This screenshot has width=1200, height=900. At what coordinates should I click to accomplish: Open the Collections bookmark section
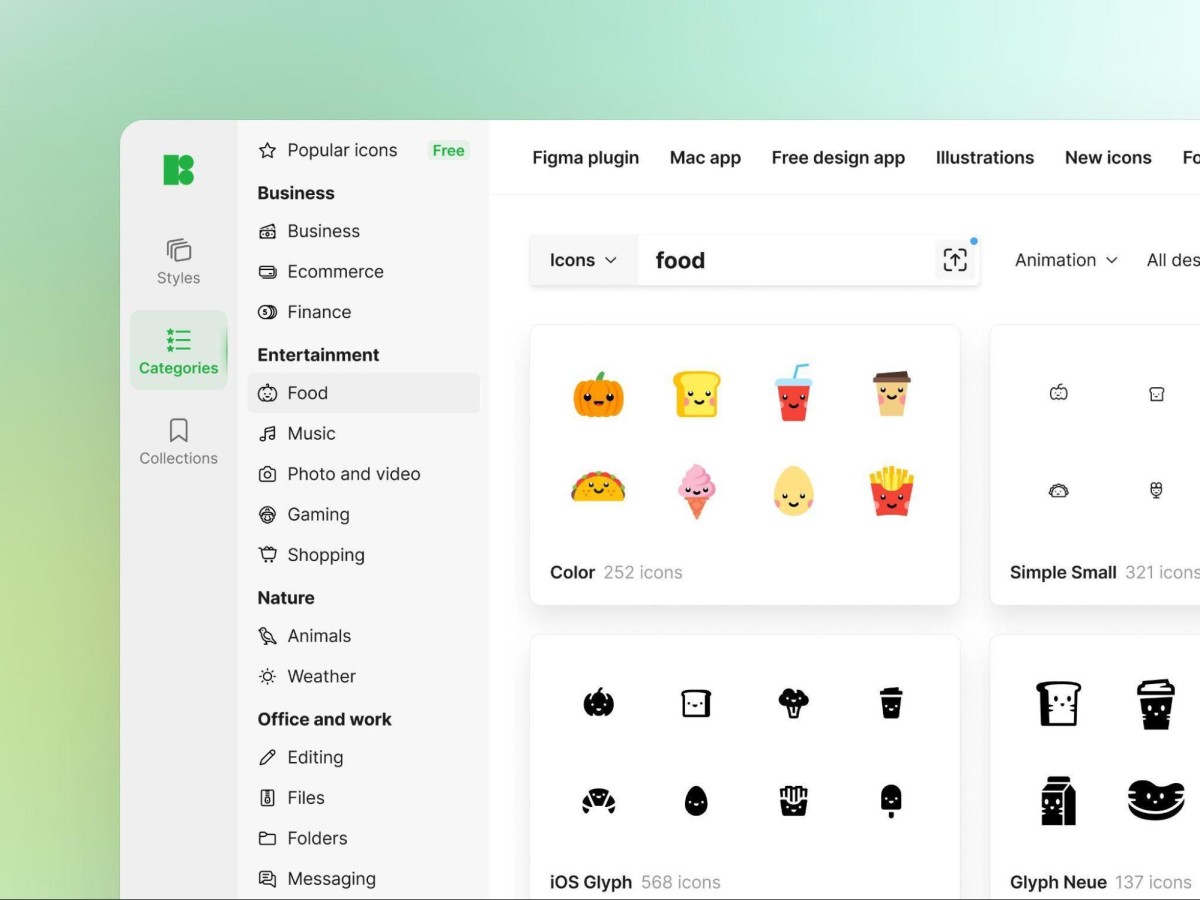(x=178, y=441)
